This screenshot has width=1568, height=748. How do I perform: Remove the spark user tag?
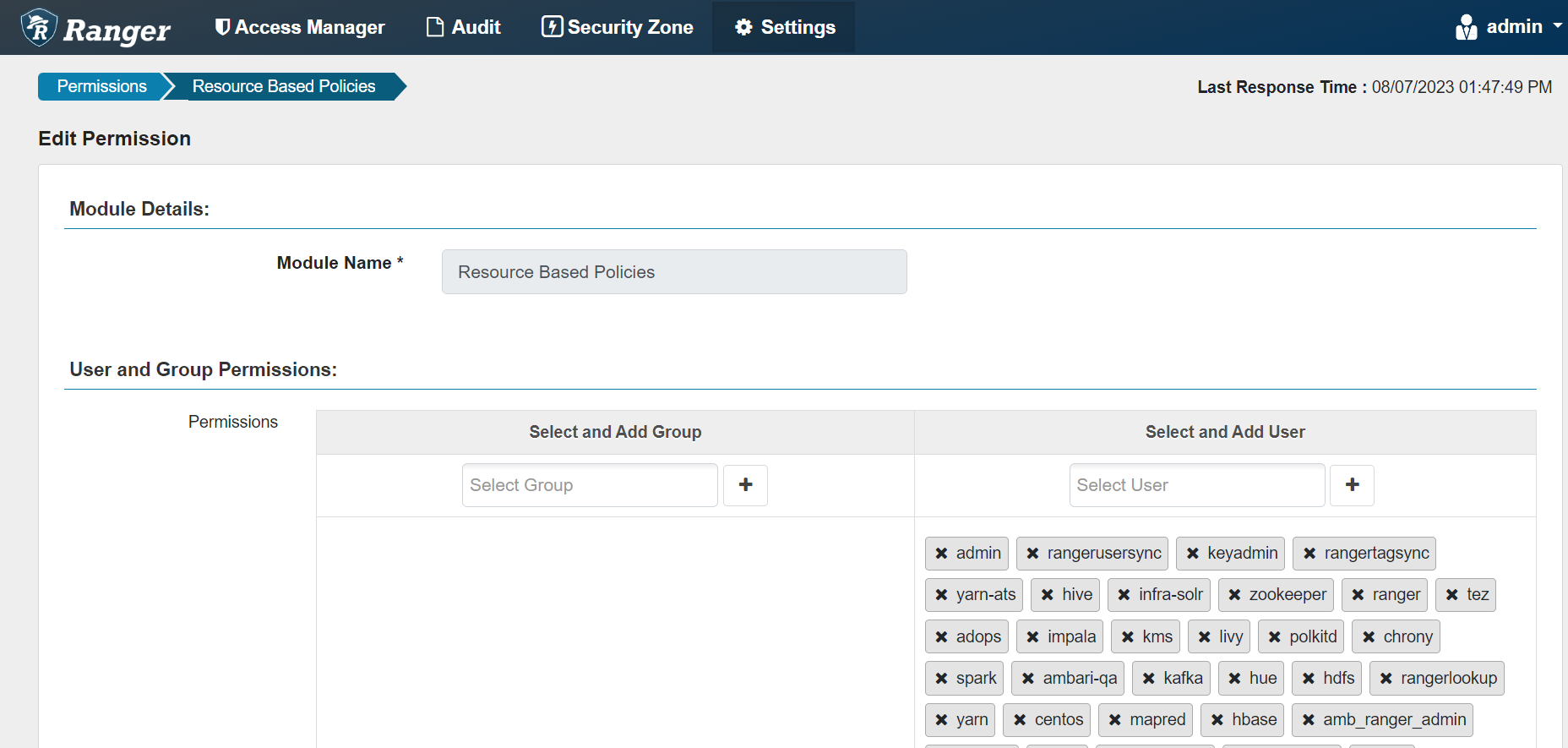pos(941,679)
